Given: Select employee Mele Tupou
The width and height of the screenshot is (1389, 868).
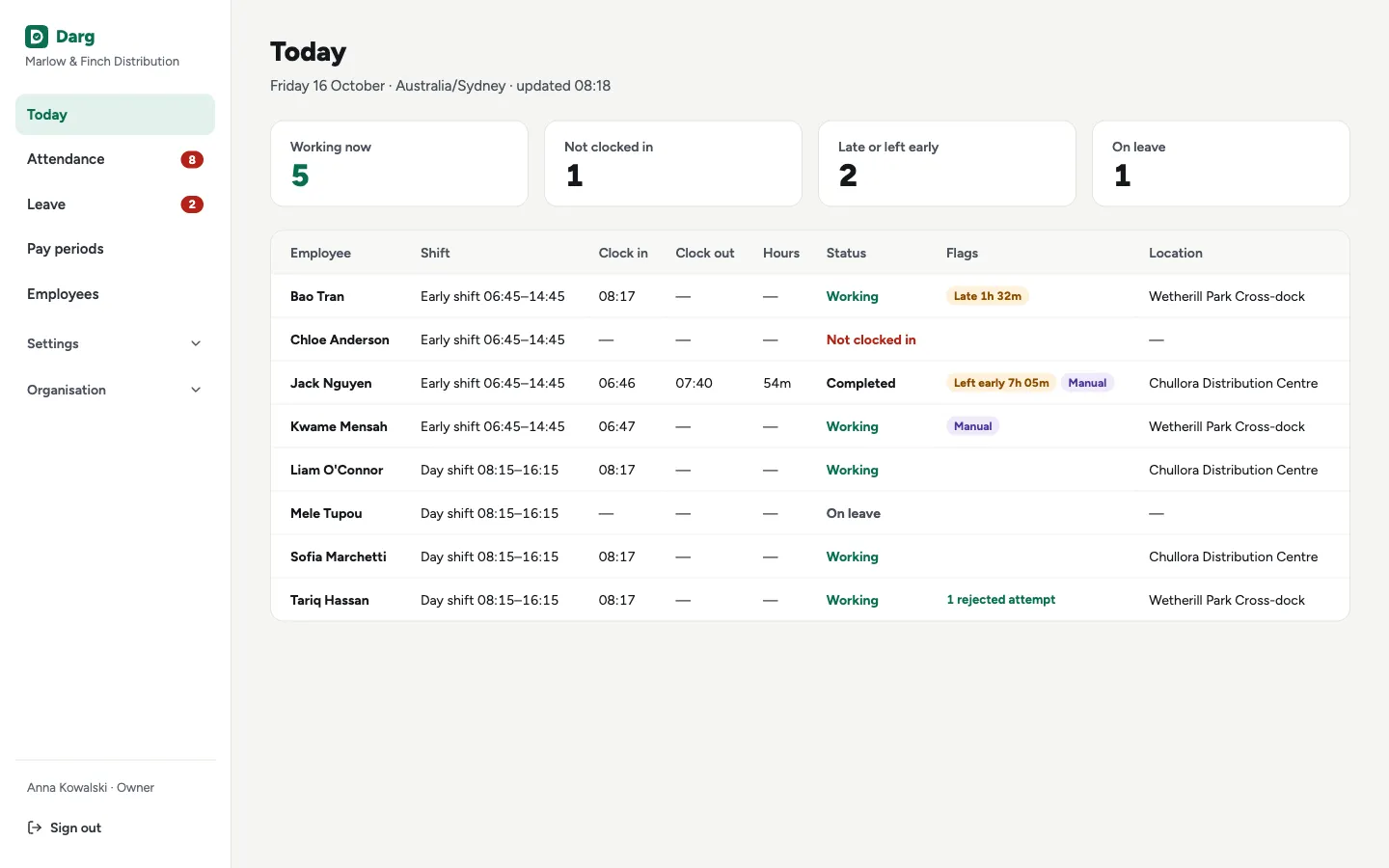Looking at the screenshot, I should click(326, 513).
